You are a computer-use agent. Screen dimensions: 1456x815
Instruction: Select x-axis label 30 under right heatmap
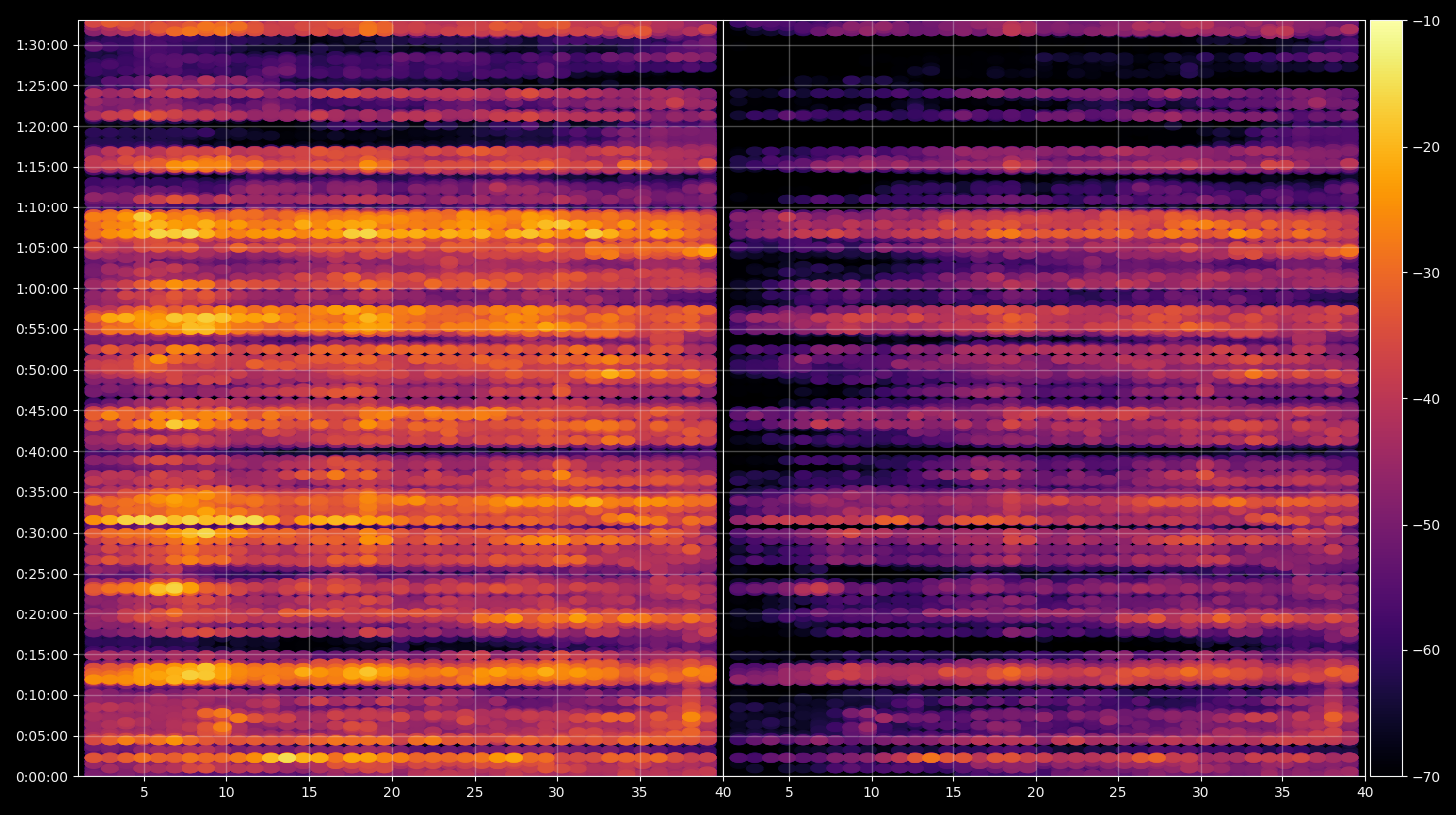pos(1200,793)
